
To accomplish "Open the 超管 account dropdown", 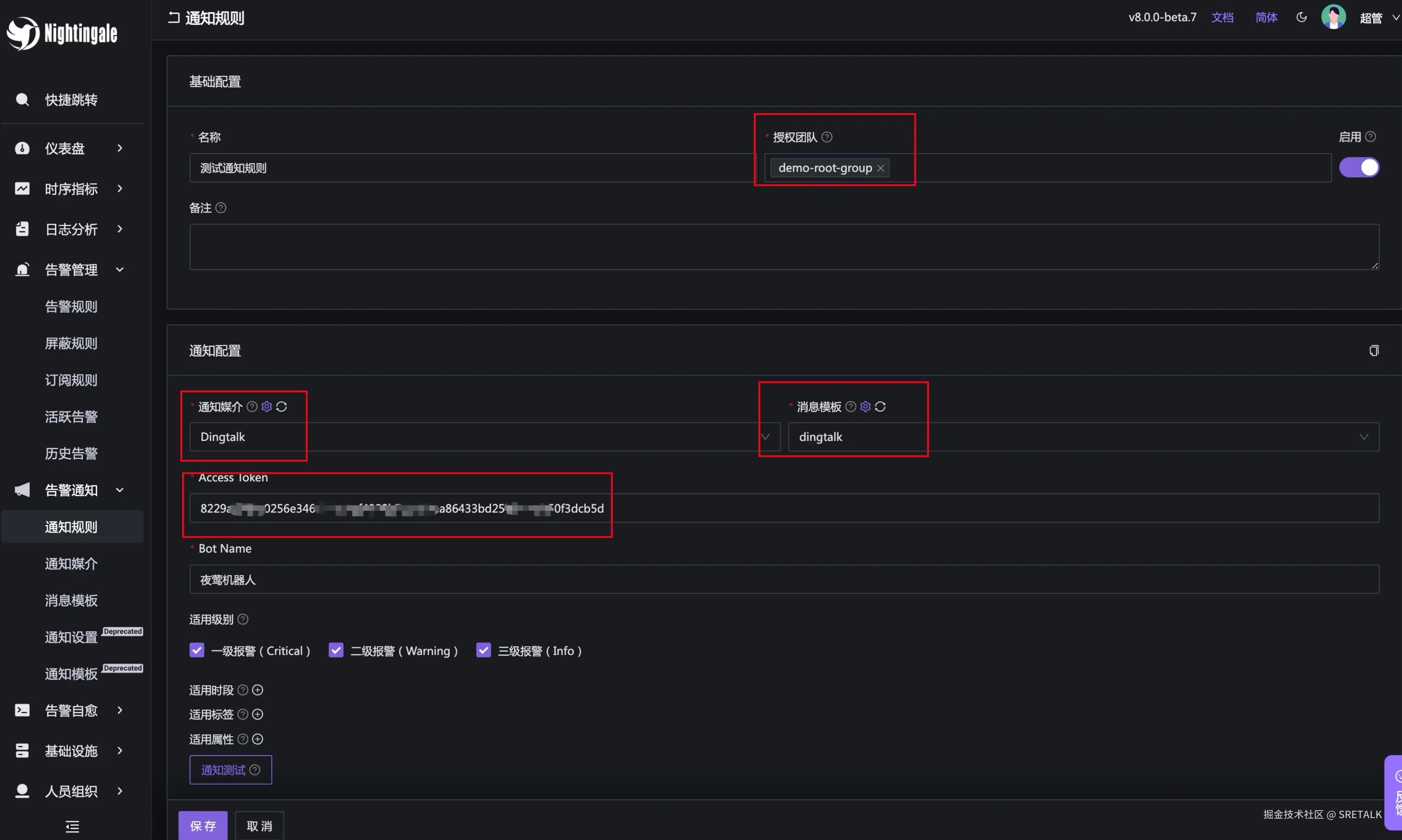I will [x=1379, y=18].
